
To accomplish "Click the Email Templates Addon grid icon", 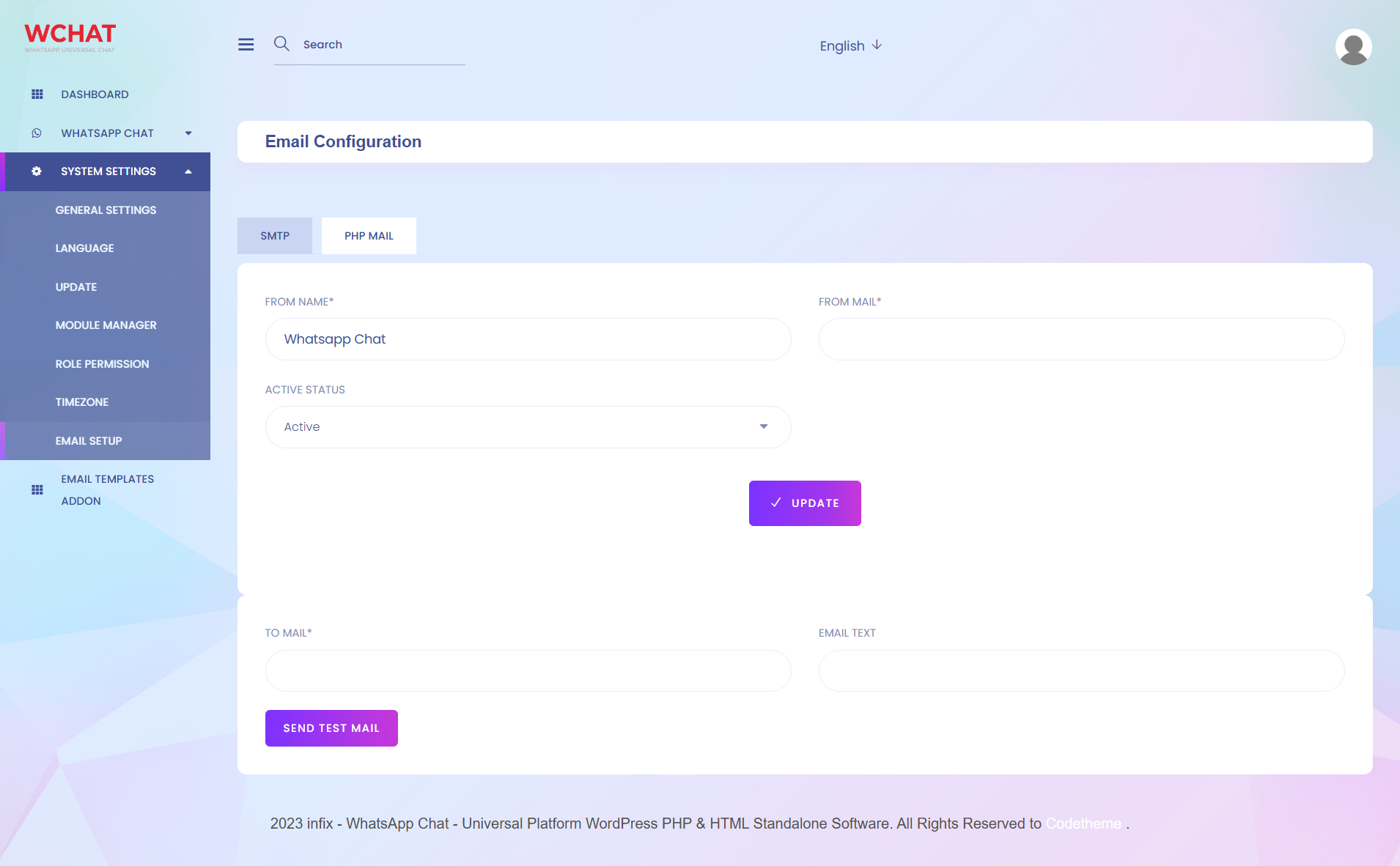I will pos(37,490).
